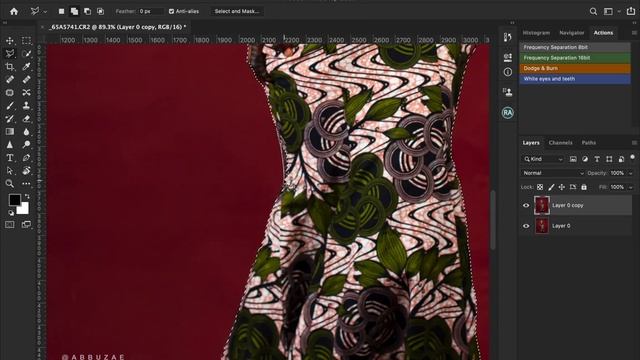Viewport: 640px width, 360px height.
Task: Enable the adjustment layers filter
Action: tap(585, 159)
